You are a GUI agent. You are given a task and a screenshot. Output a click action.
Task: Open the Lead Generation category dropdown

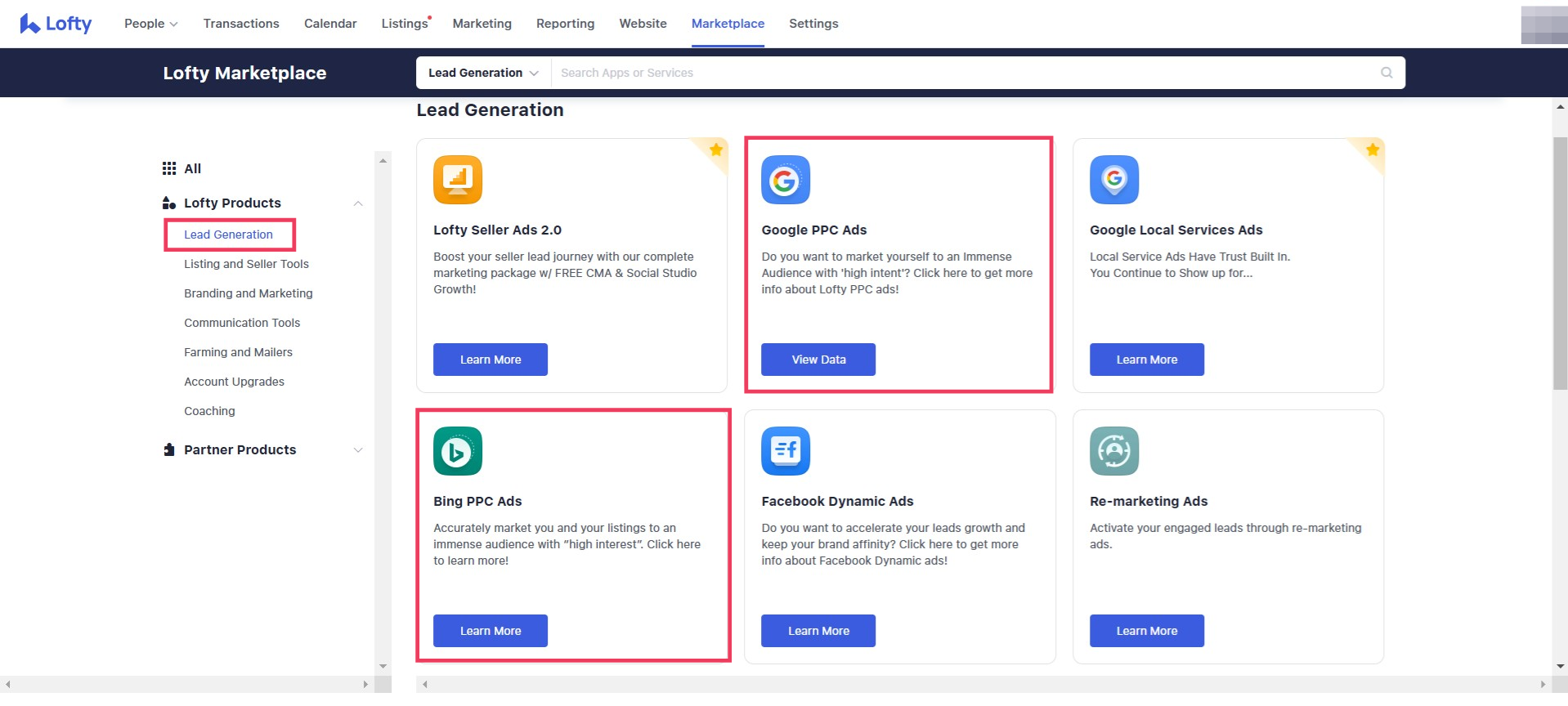point(483,73)
